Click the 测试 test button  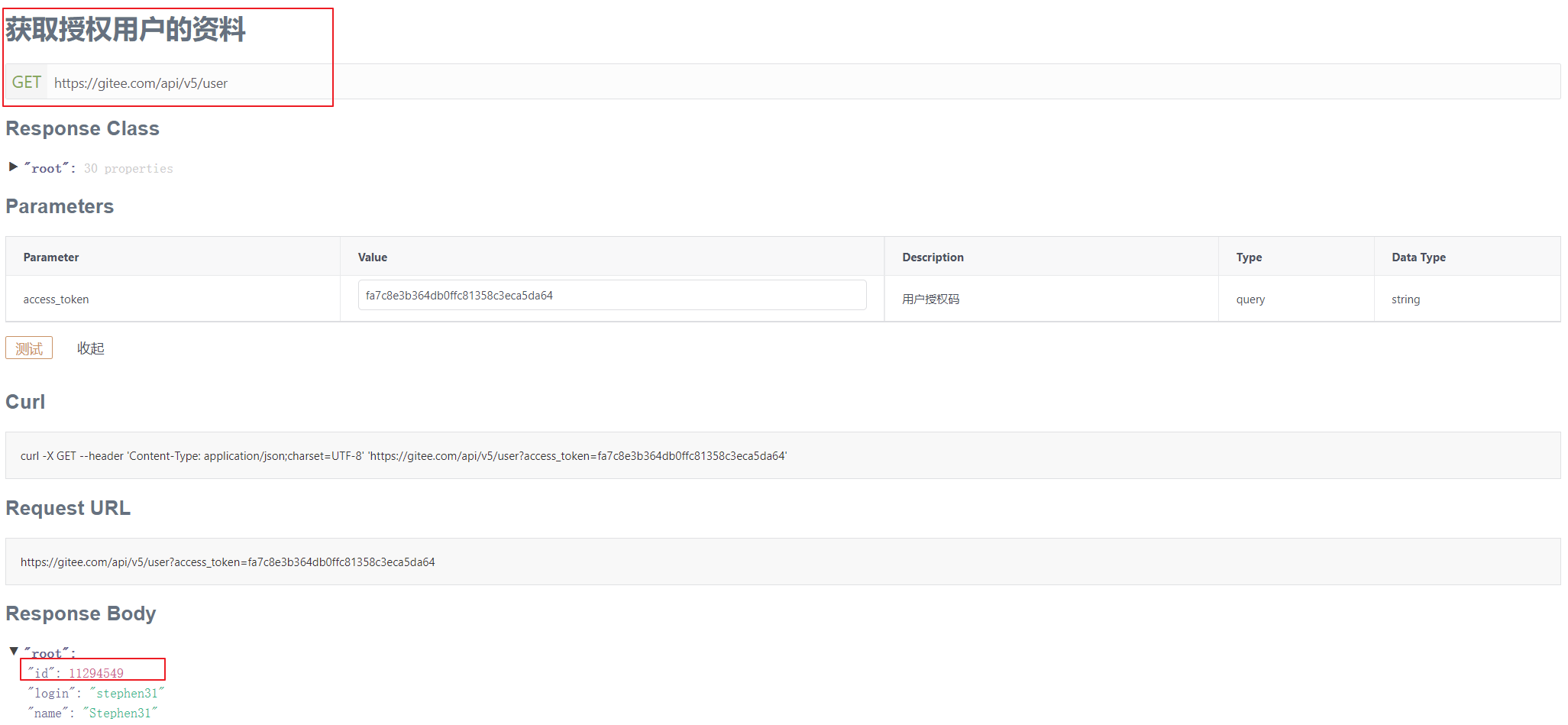tap(29, 348)
